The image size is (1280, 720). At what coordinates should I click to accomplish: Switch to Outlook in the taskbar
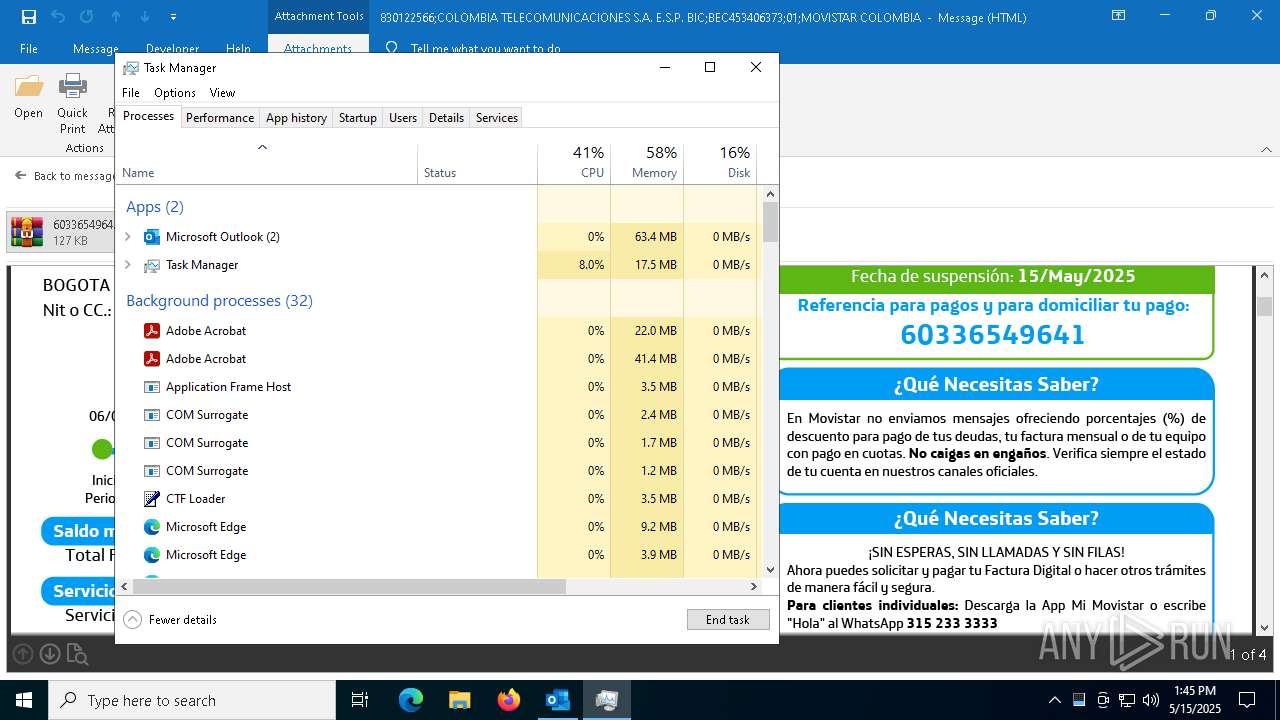[x=558, y=700]
